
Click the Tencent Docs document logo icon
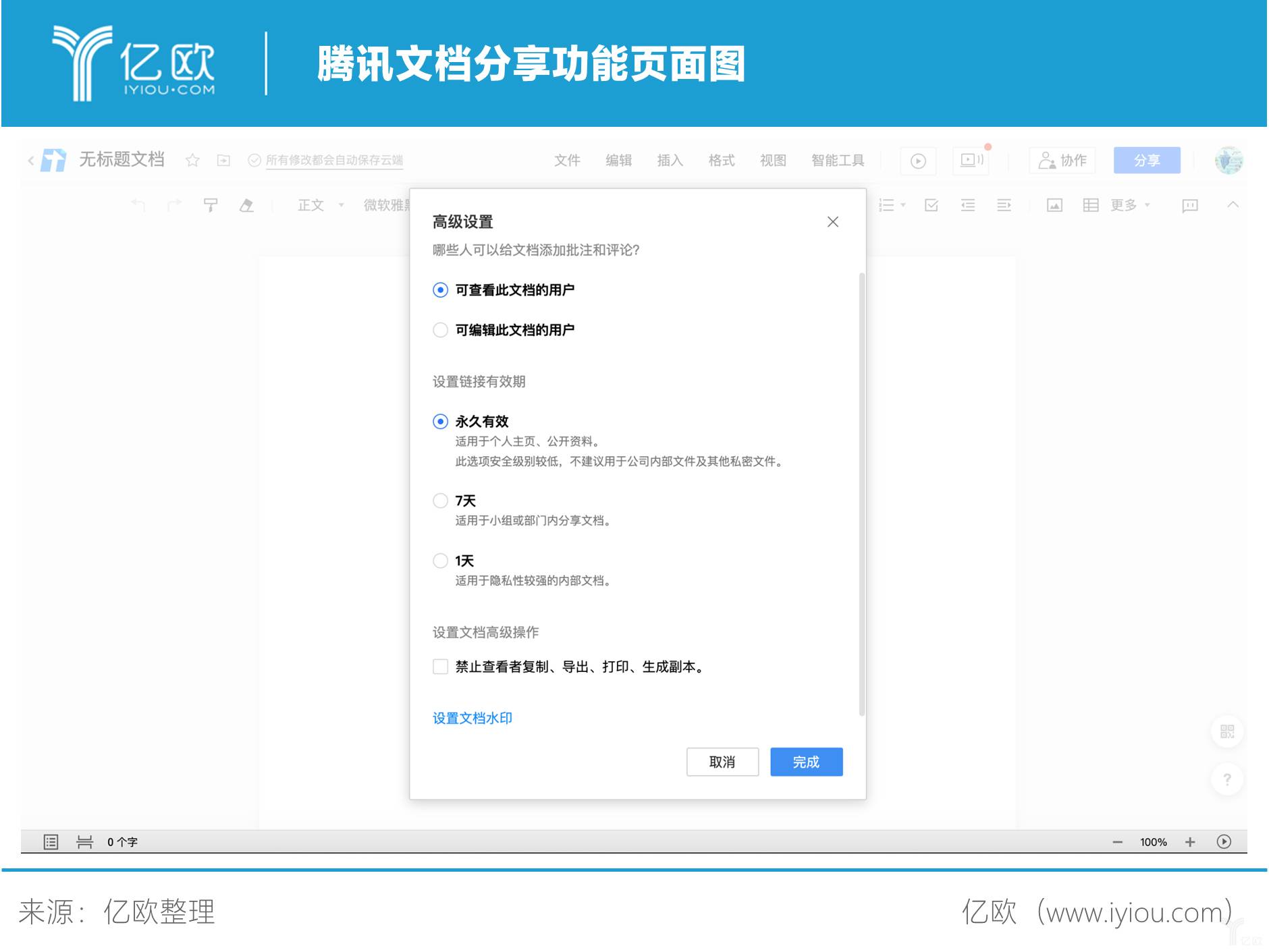[x=53, y=161]
